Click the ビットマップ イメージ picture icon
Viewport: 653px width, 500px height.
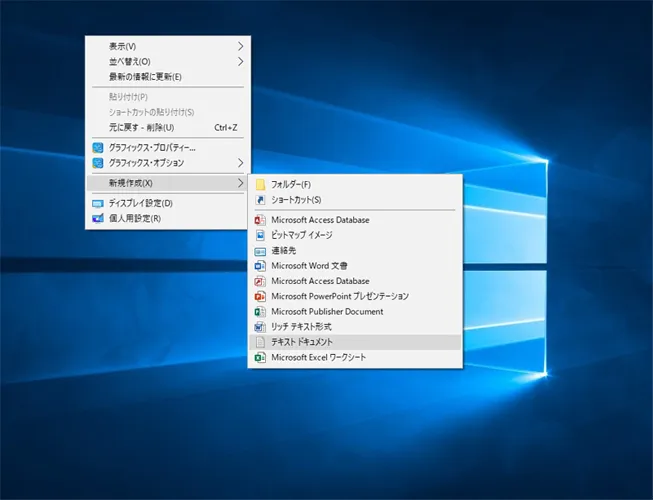(x=260, y=235)
